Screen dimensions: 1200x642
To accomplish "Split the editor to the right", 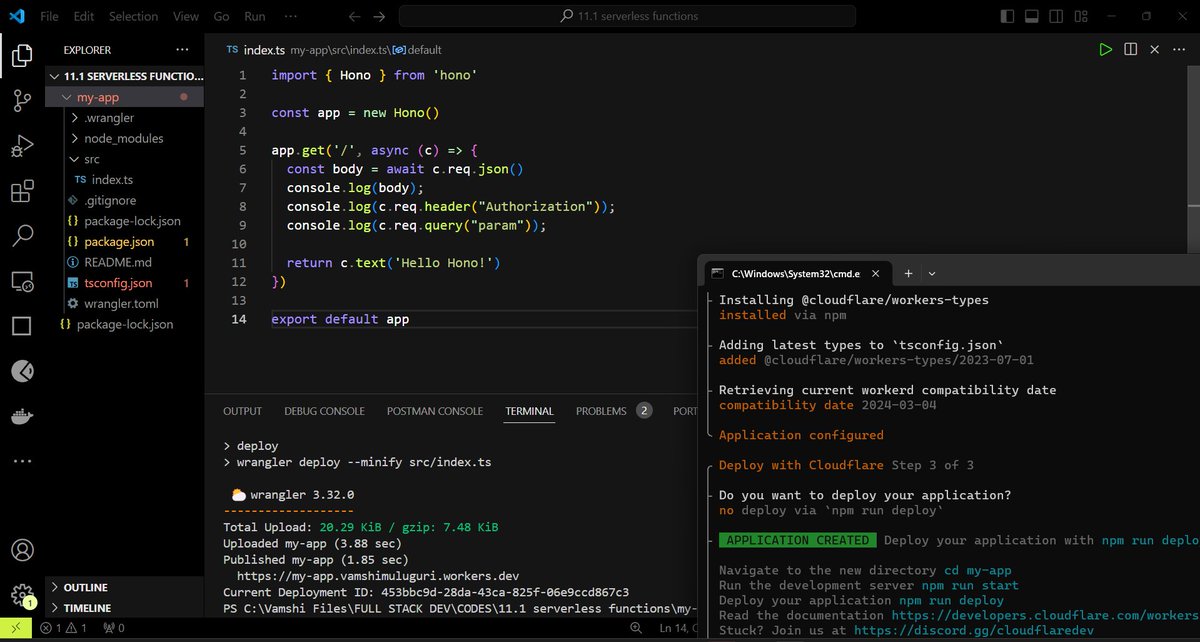I will click(1130, 49).
